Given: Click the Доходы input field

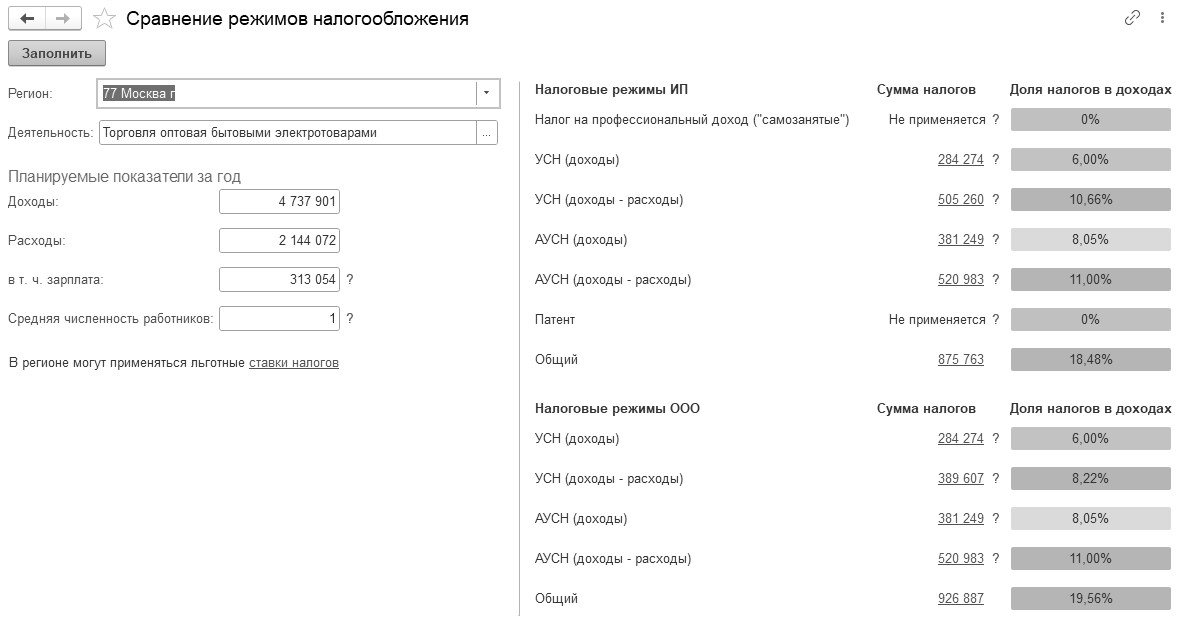Looking at the screenshot, I should coord(279,202).
